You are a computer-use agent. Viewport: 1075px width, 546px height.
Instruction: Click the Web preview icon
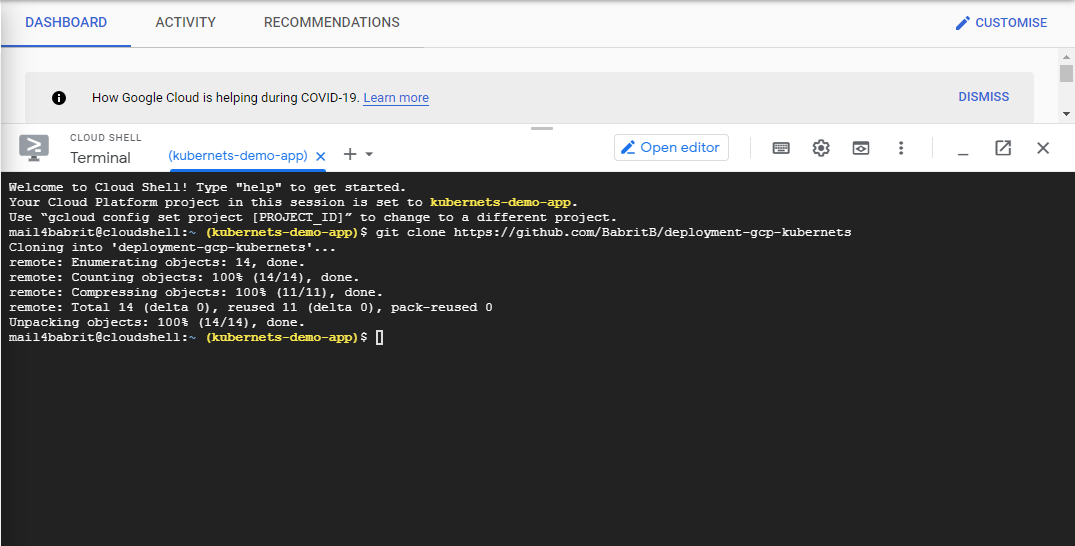pyautogui.click(x=861, y=147)
